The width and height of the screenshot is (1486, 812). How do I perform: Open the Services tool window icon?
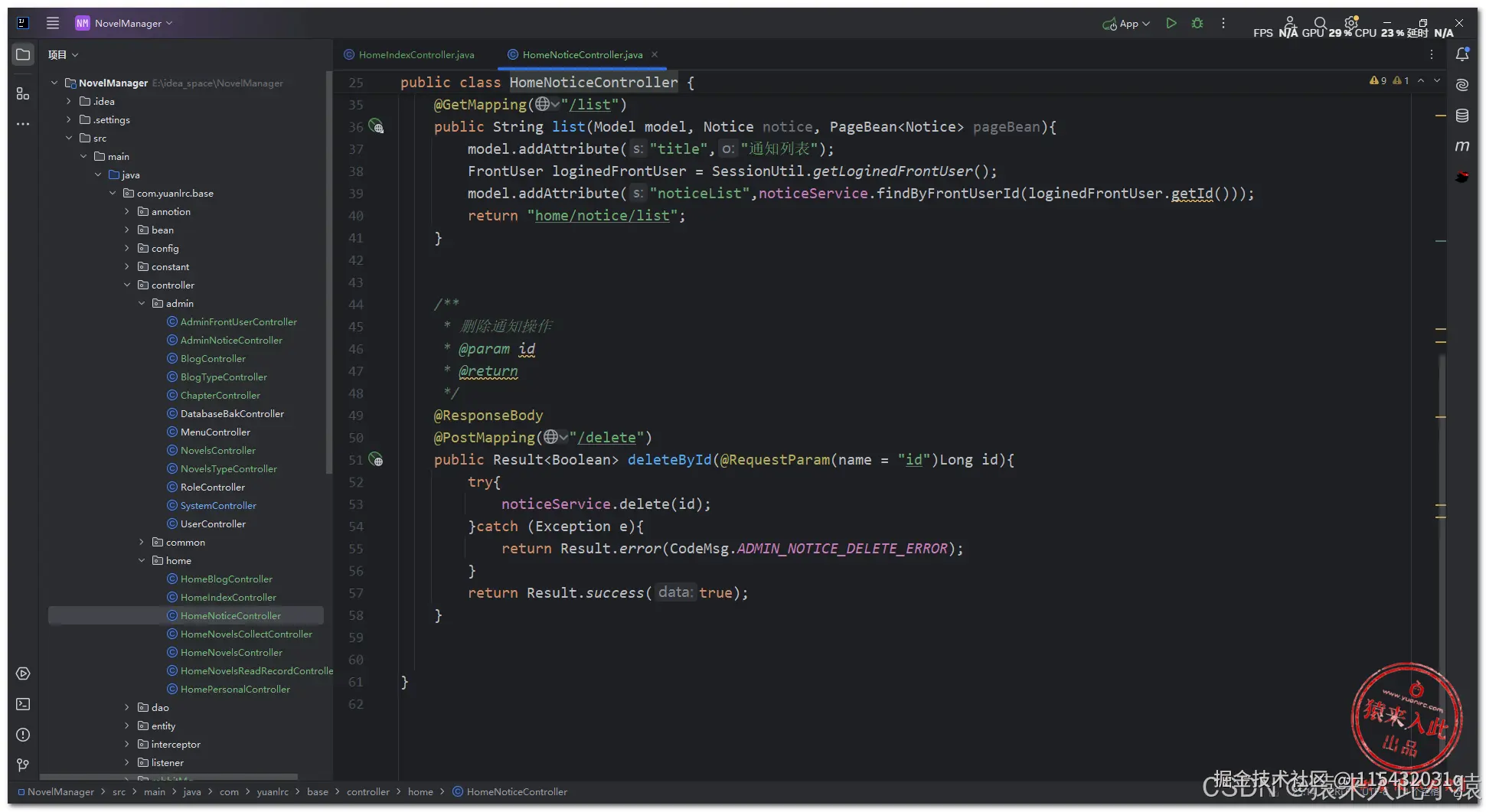[23, 673]
